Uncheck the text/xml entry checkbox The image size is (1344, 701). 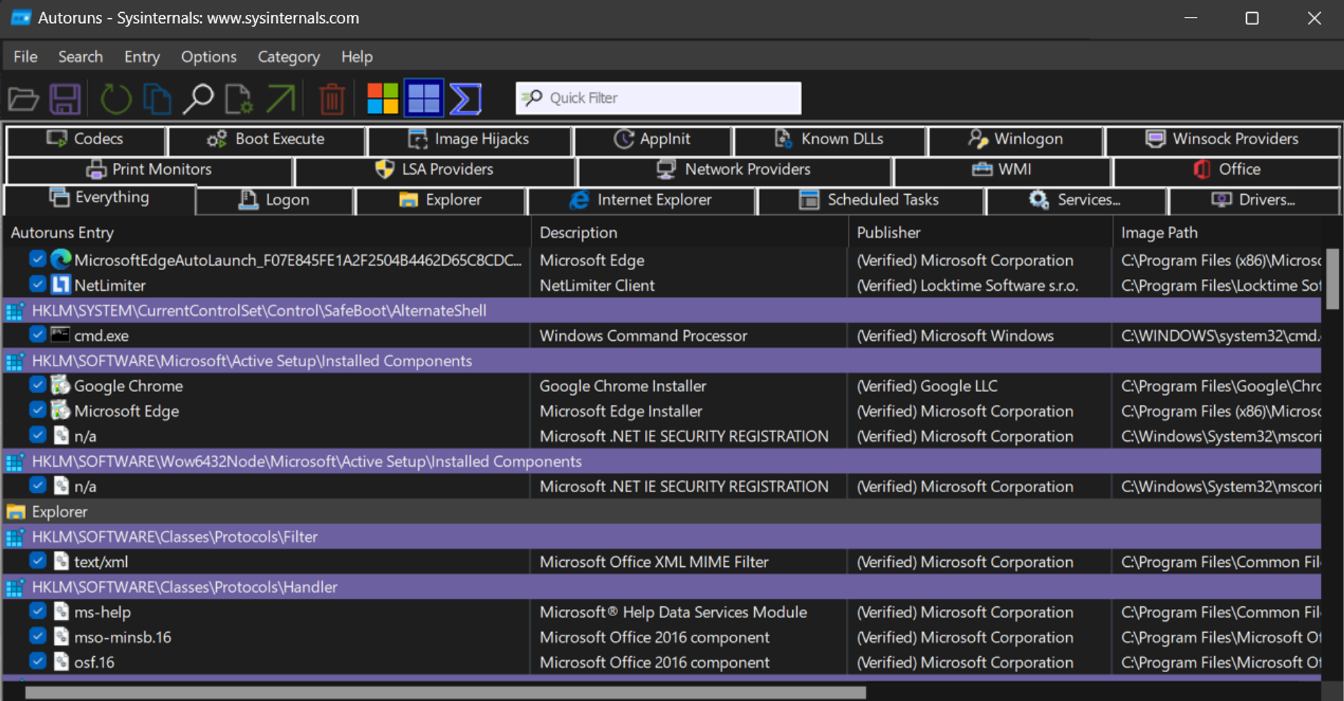click(x=38, y=561)
